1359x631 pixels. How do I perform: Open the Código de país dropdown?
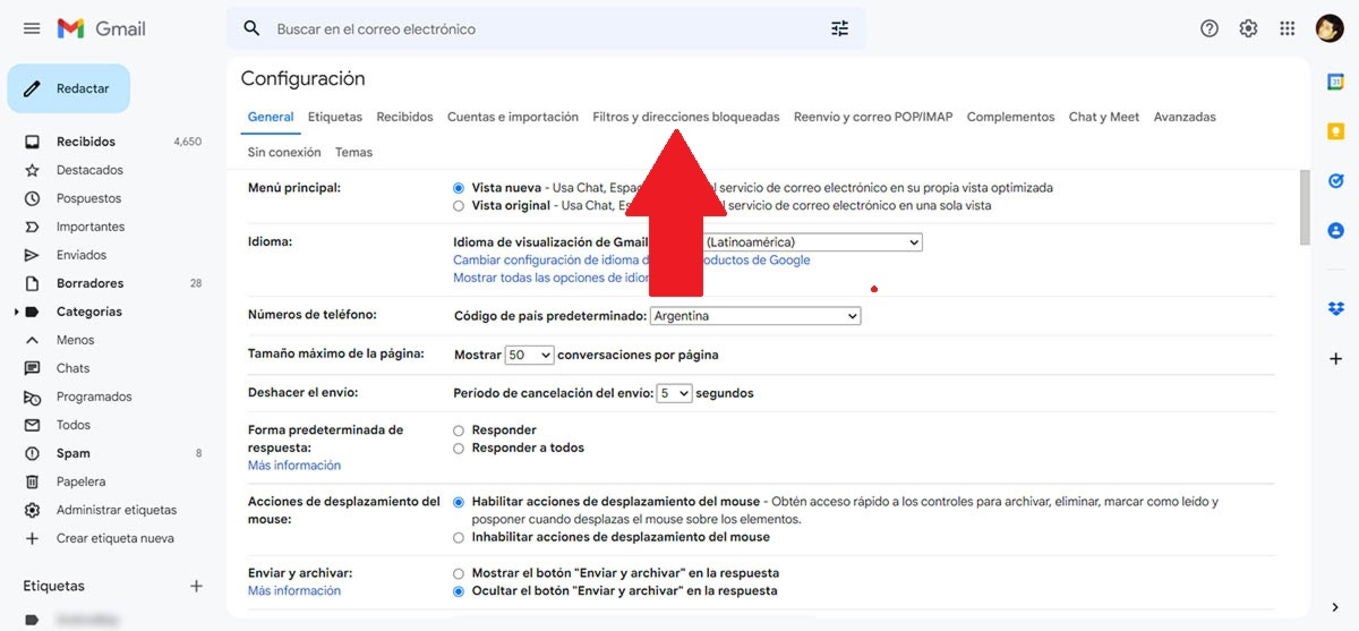pos(755,315)
